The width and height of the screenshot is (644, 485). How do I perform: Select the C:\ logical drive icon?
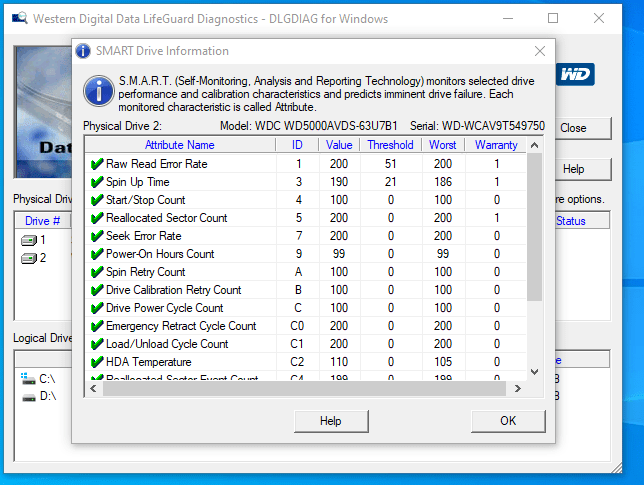coord(28,379)
